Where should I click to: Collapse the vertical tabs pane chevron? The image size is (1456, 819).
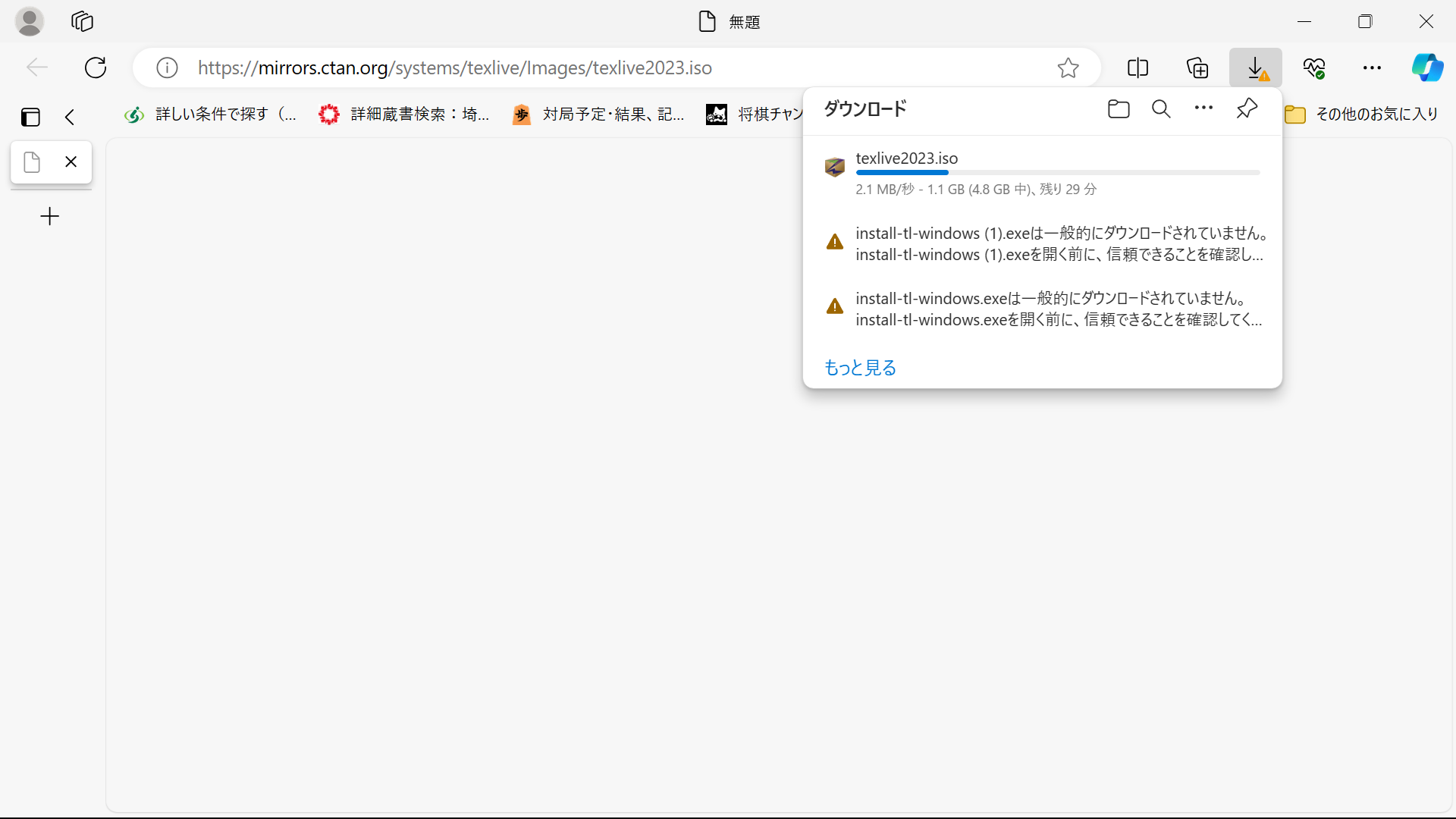(x=70, y=117)
